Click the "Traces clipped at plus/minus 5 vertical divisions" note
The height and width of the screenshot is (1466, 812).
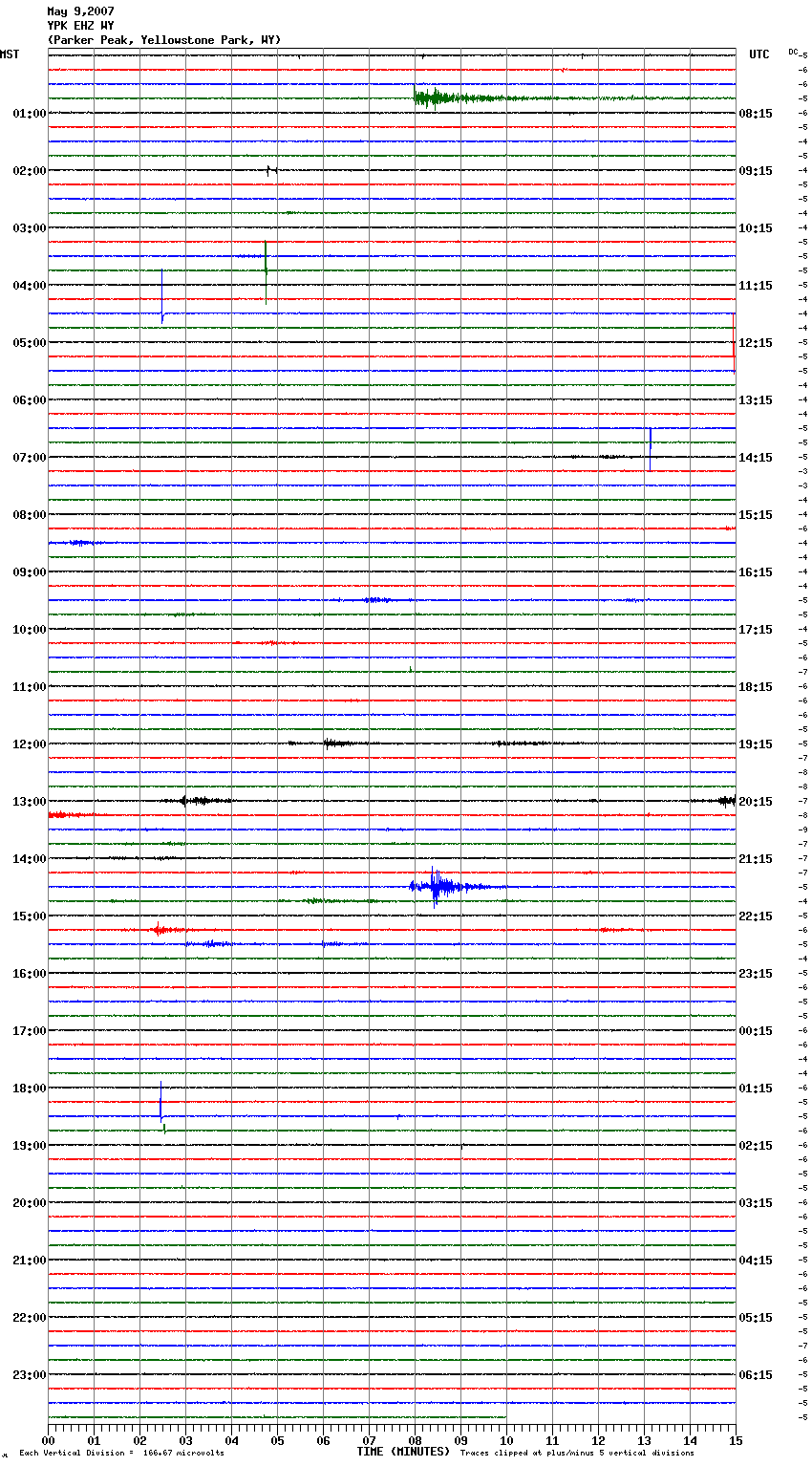[577, 1453]
